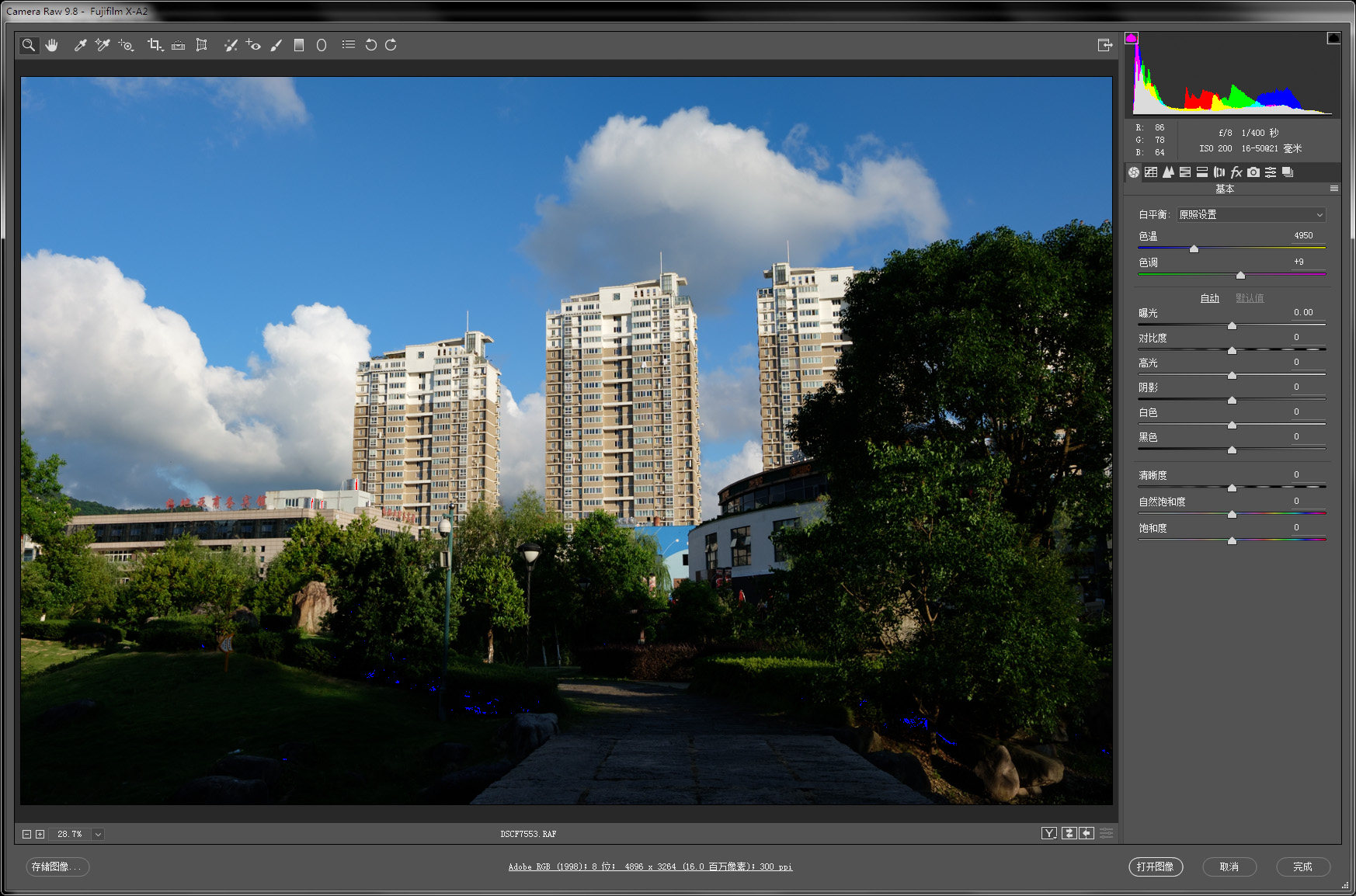Open the white balance preset dropdown
Screen dimensions: 1356x896
1251,214
